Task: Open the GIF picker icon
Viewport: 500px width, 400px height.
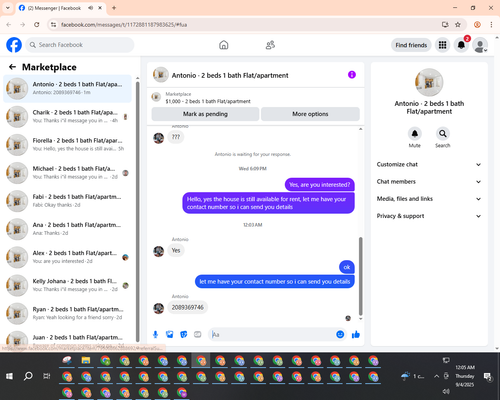Action: pyautogui.click(x=198, y=334)
